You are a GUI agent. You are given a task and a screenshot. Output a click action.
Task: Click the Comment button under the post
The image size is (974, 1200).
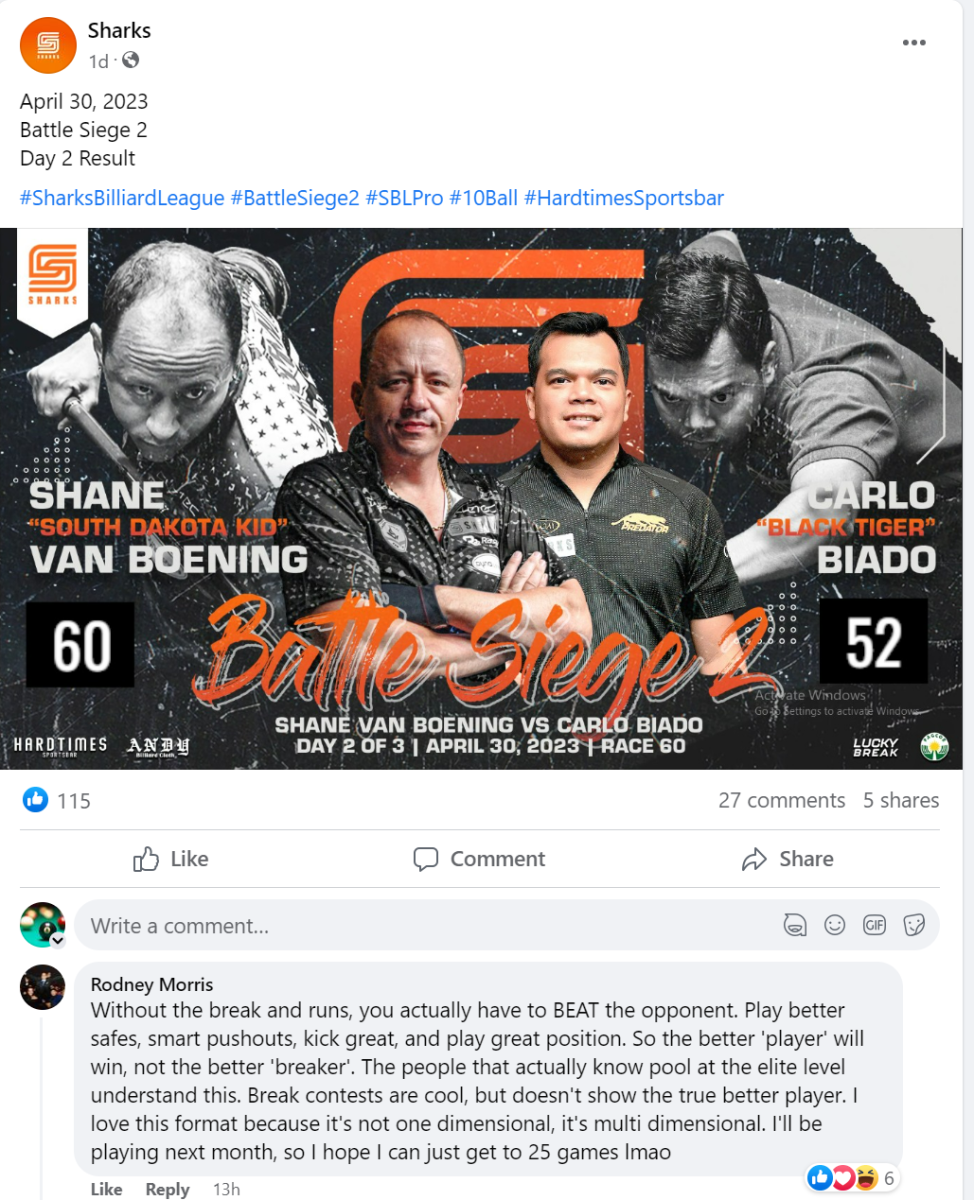(479, 859)
